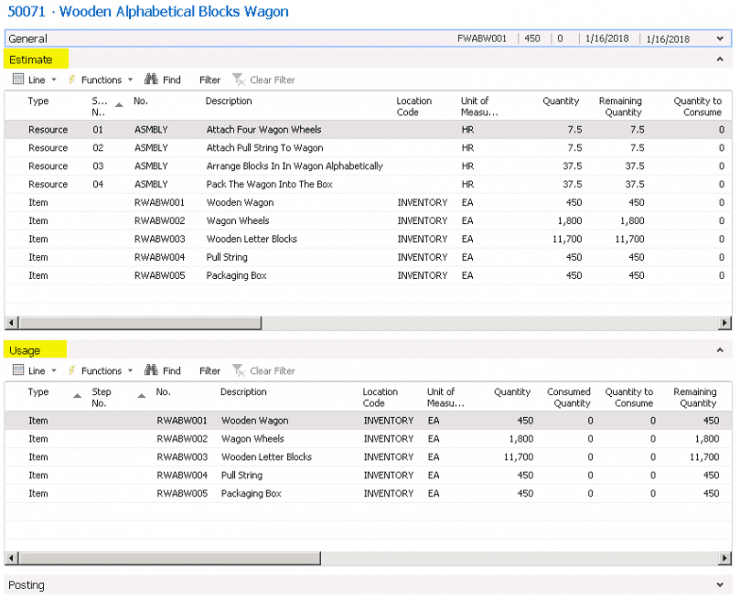This screenshot has height=600, width=740.
Task: Click Clear Filter icon in Usage toolbar
Action: click(238, 371)
